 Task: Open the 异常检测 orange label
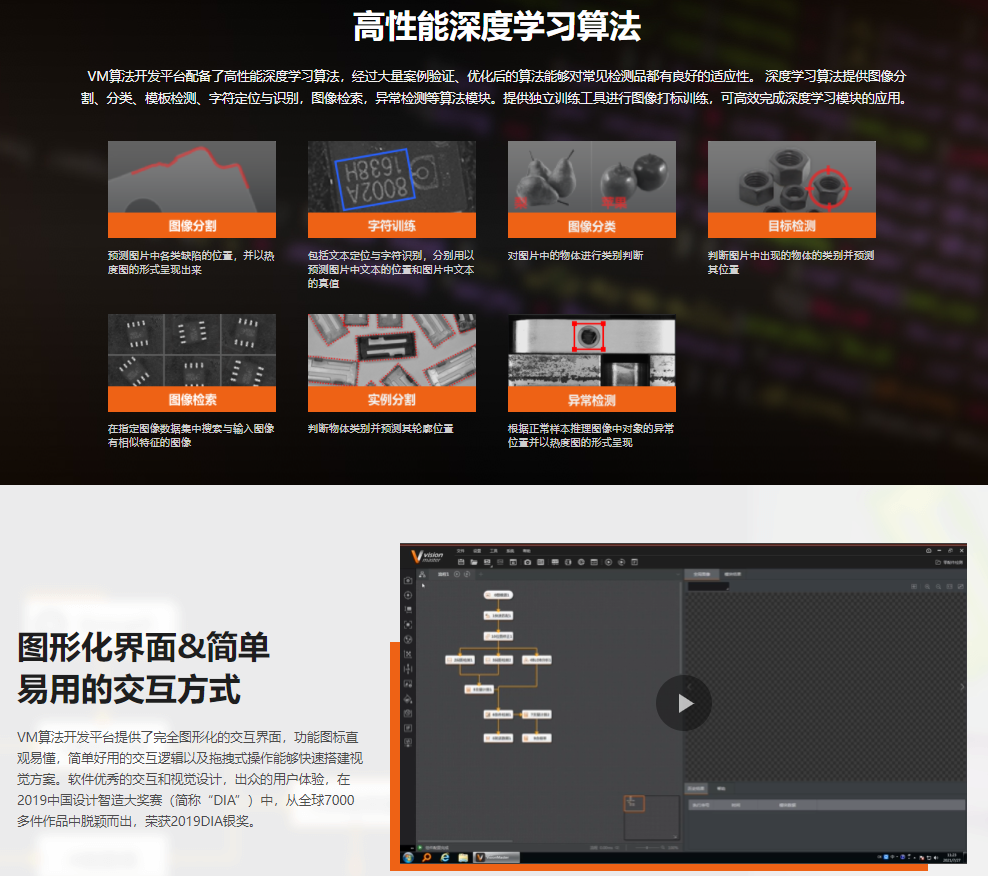tap(592, 400)
